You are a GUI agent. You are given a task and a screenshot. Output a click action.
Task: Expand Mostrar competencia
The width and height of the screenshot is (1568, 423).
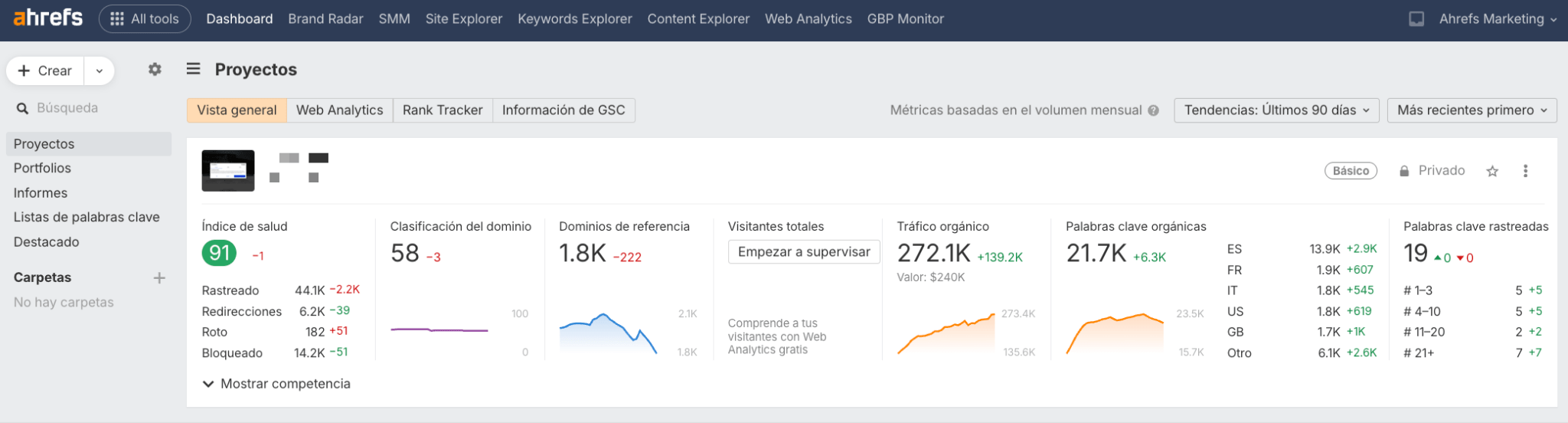coord(276,384)
